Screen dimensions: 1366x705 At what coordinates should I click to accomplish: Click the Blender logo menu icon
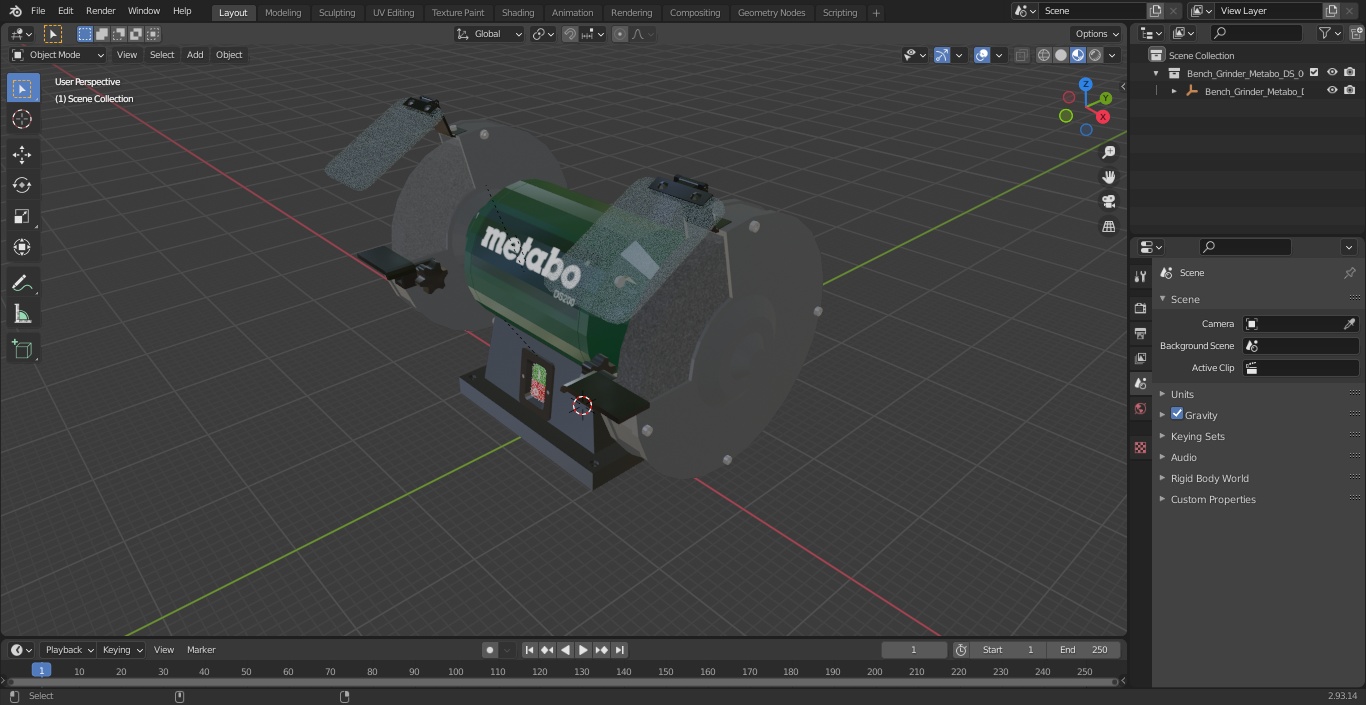(x=15, y=11)
